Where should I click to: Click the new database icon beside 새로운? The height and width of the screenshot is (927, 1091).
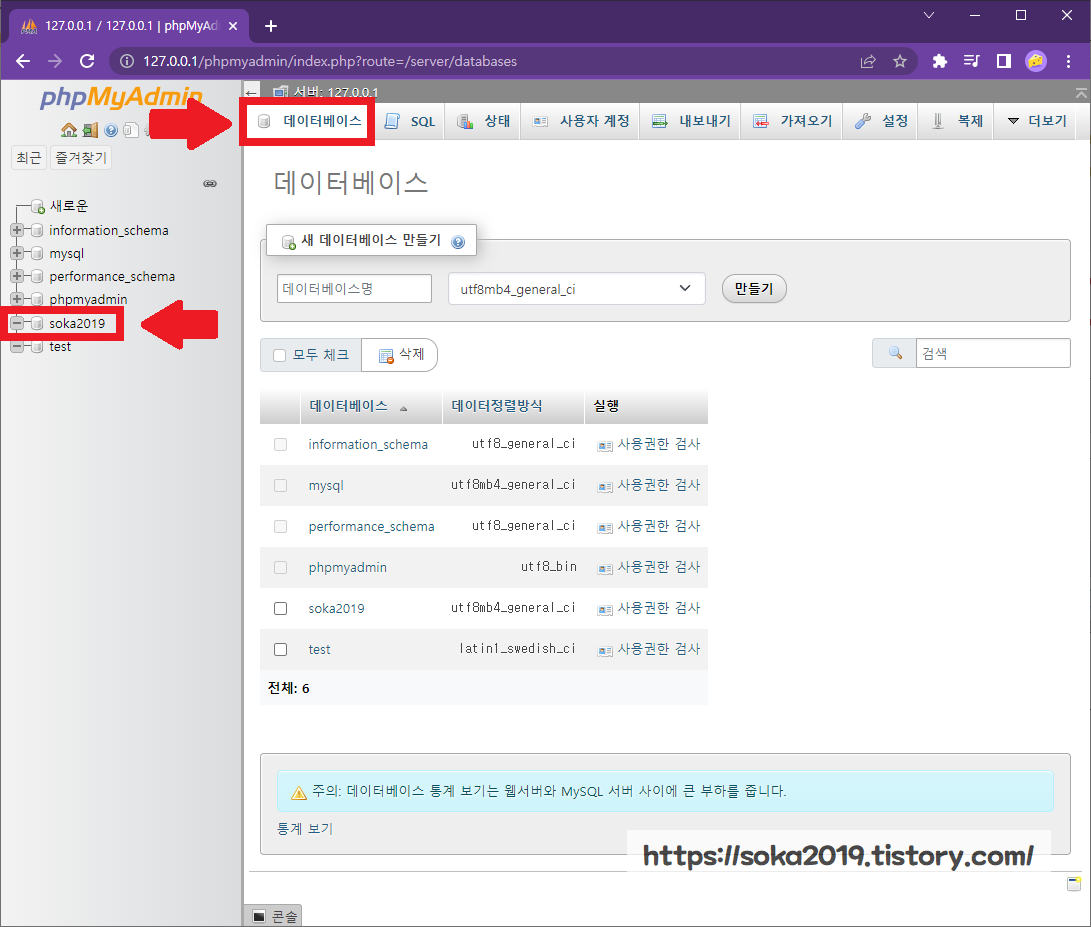point(38,207)
